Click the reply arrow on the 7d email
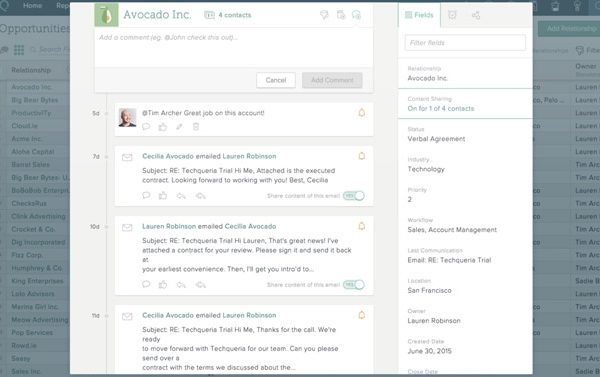The width and height of the screenshot is (600, 377). tap(181, 196)
